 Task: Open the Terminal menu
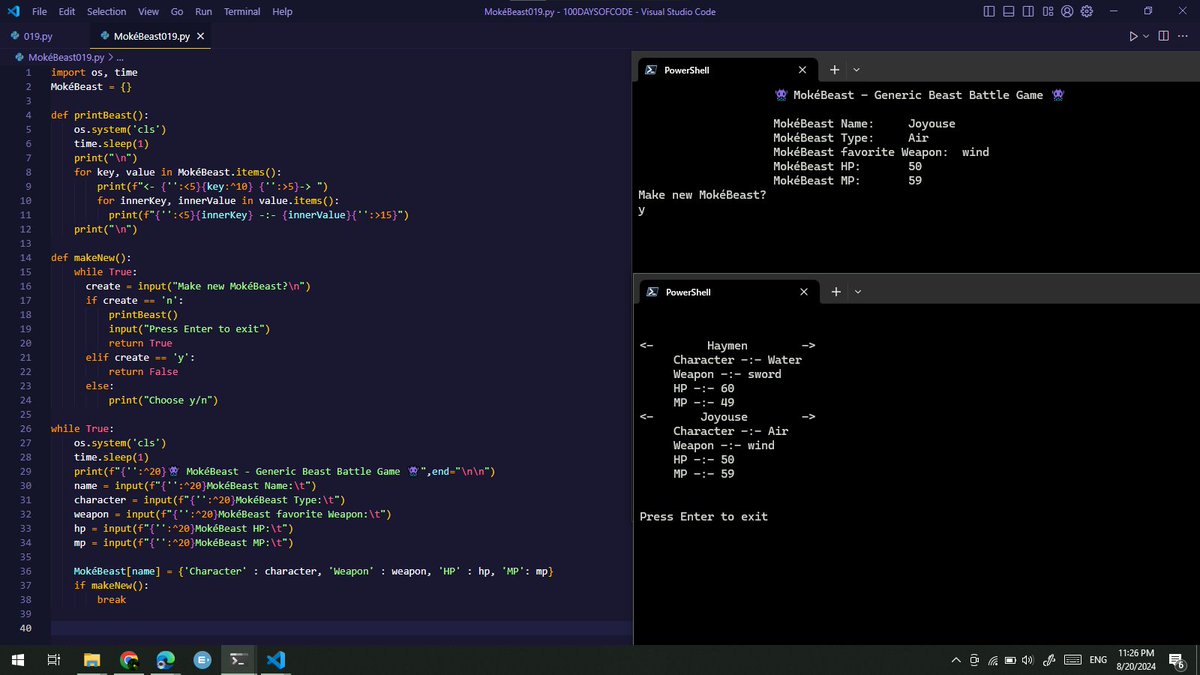242,11
